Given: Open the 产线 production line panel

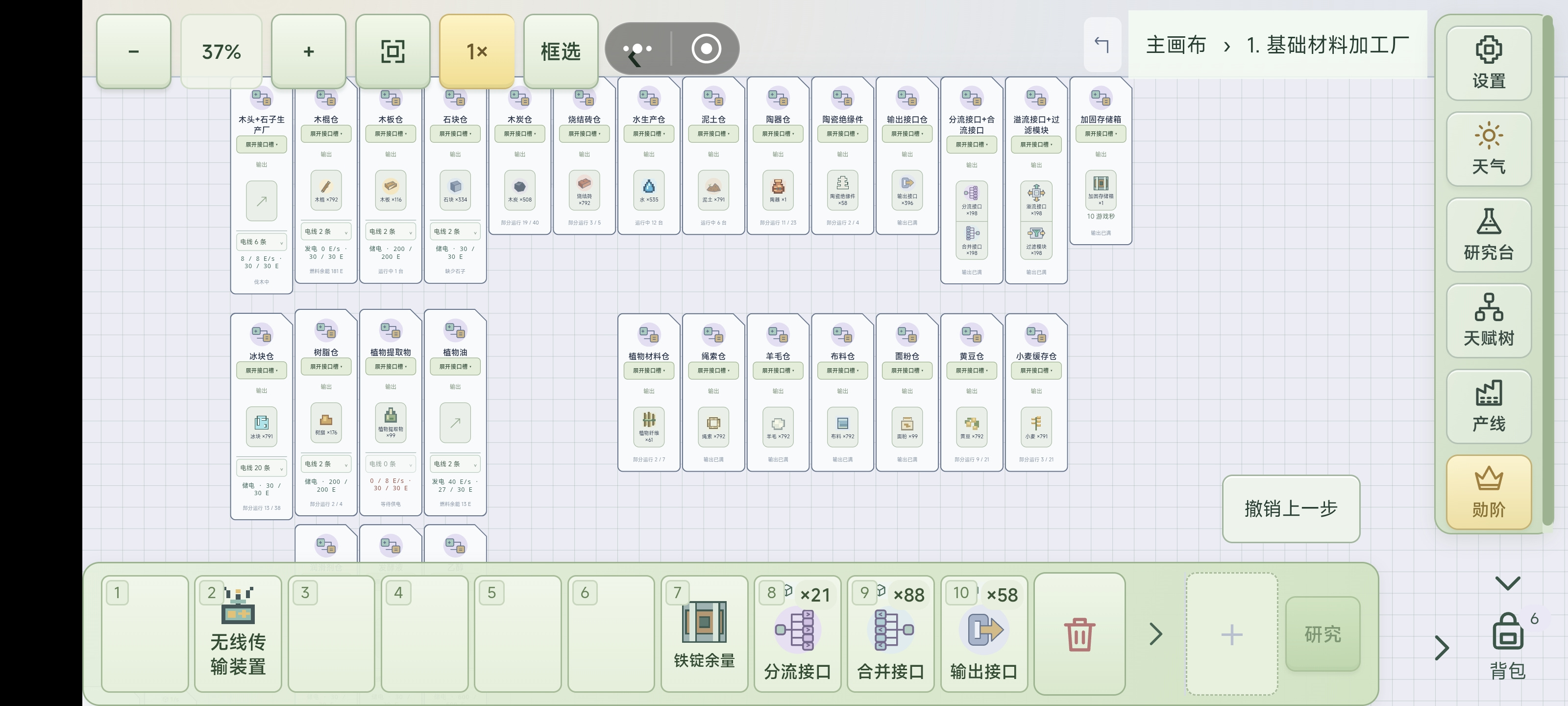Looking at the screenshot, I should 1488,407.
